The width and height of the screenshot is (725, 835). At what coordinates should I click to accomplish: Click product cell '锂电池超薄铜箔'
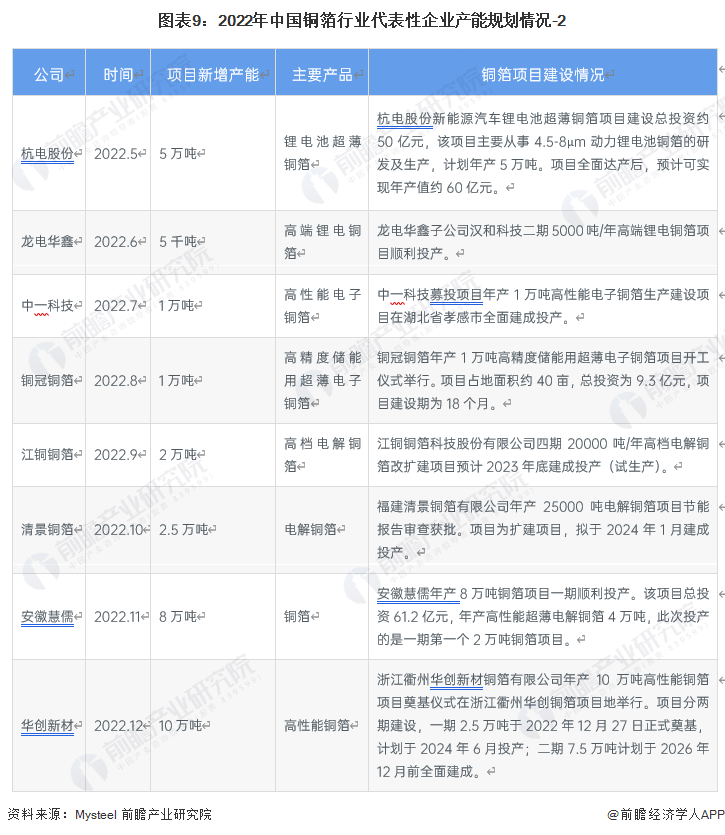coord(322,153)
